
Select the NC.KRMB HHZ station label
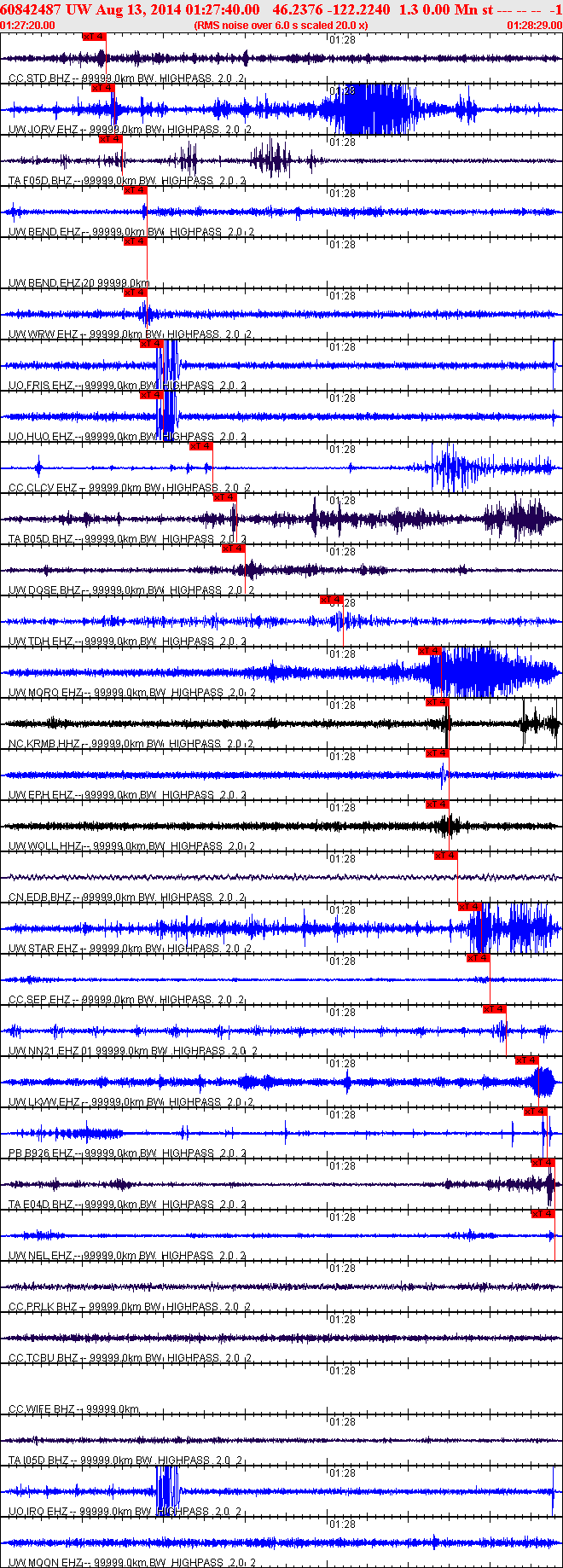click(45, 744)
